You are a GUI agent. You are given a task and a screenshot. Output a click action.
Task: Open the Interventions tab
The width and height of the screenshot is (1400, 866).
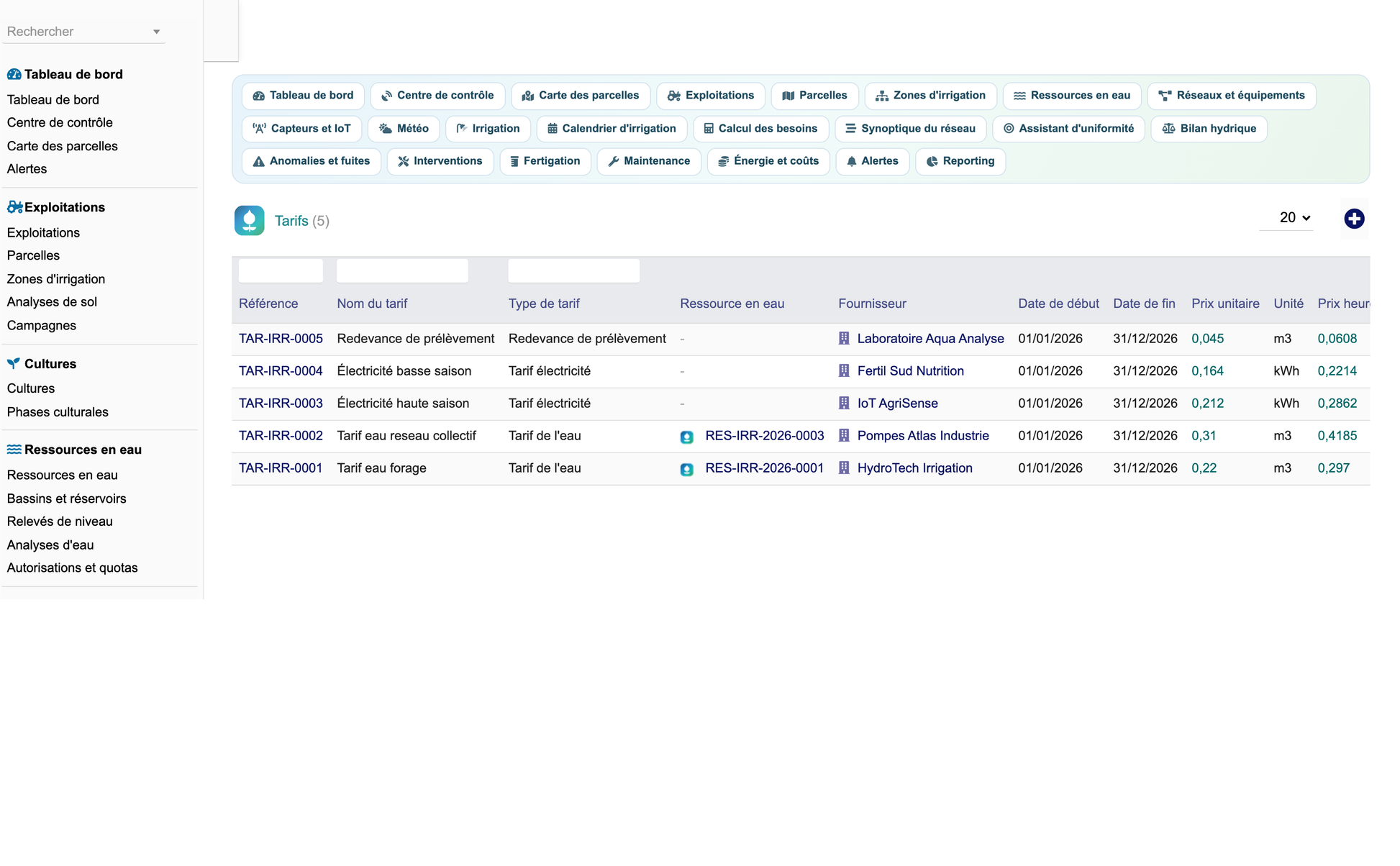[440, 161]
